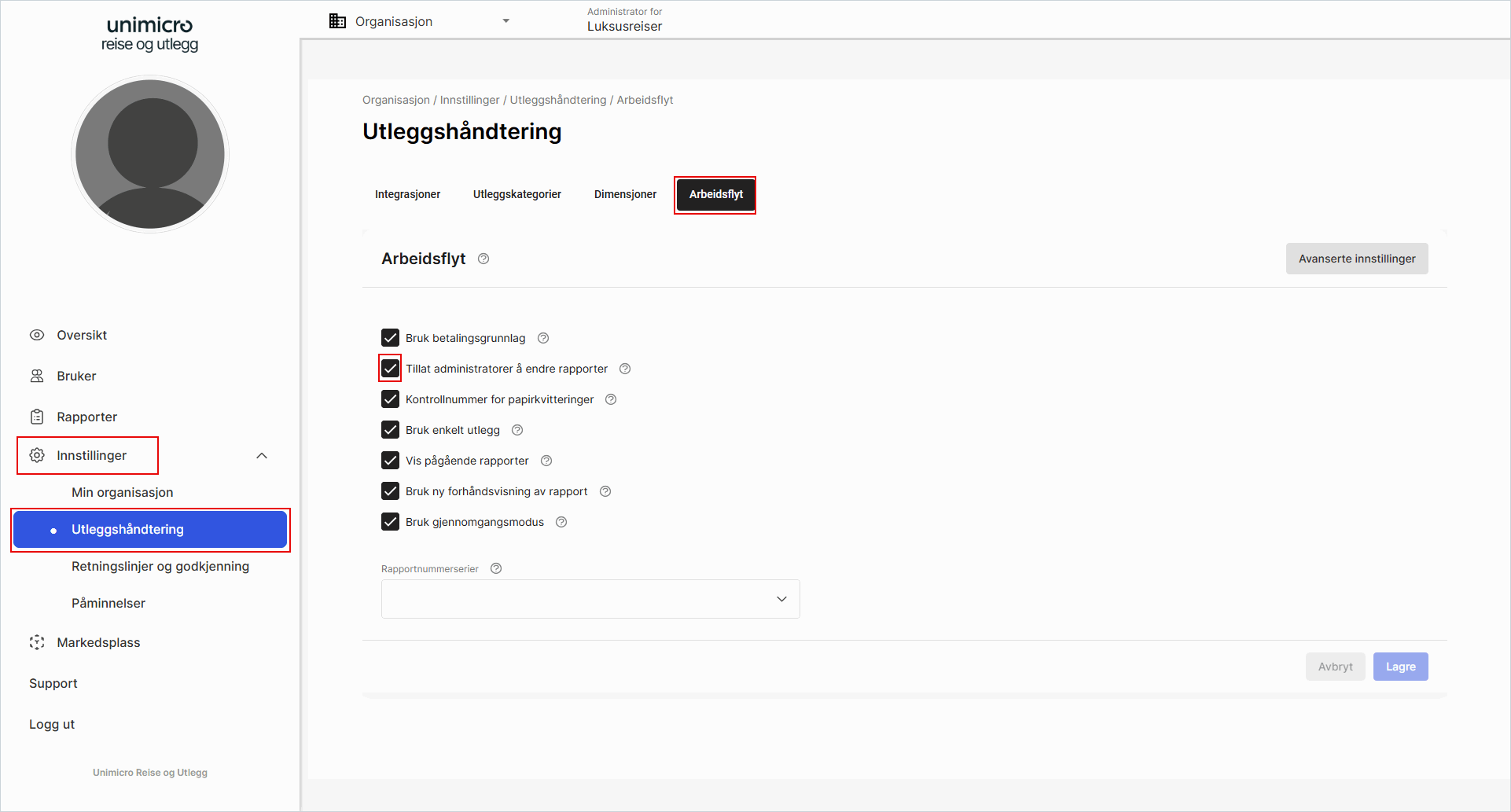Screen dimensions: 1511x812
Task: Click help icon next to Arbeidsflyt heading
Action: point(483,259)
